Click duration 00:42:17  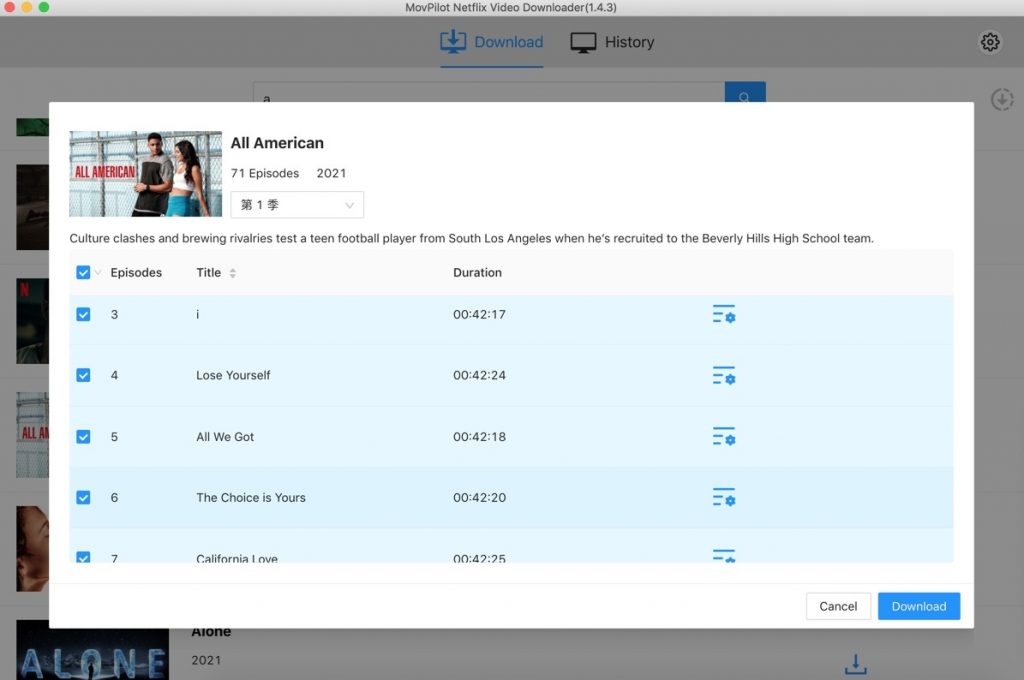(x=479, y=314)
